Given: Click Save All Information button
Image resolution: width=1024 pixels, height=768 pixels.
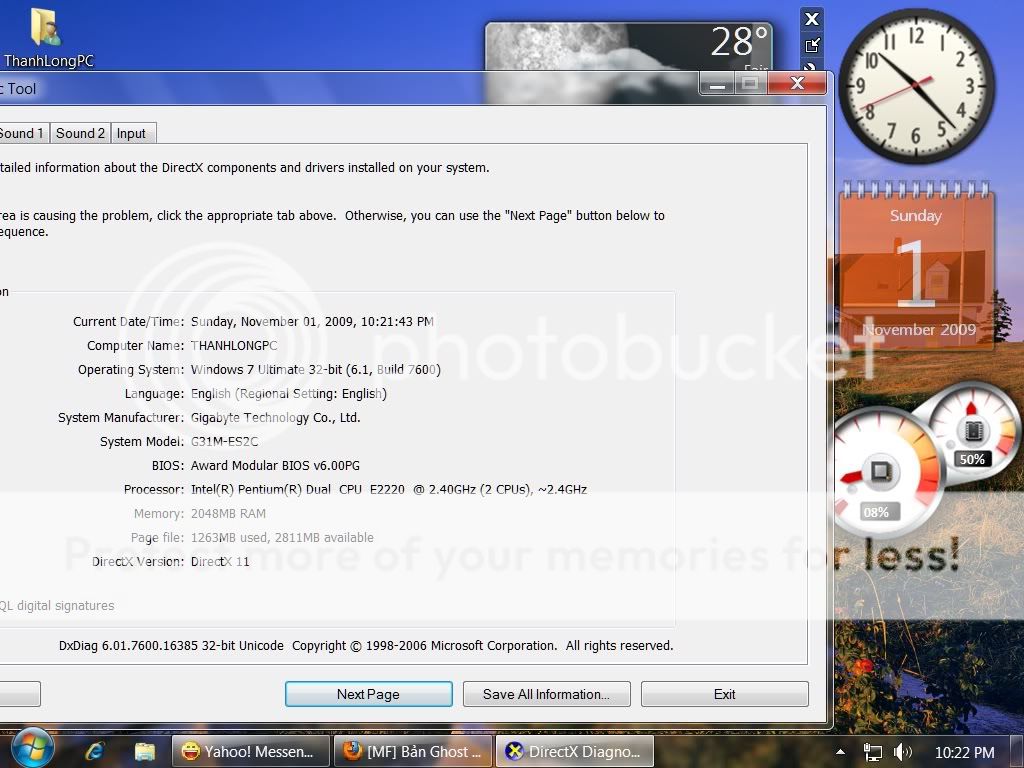Looking at the screenshot, I should click(545, 694).
